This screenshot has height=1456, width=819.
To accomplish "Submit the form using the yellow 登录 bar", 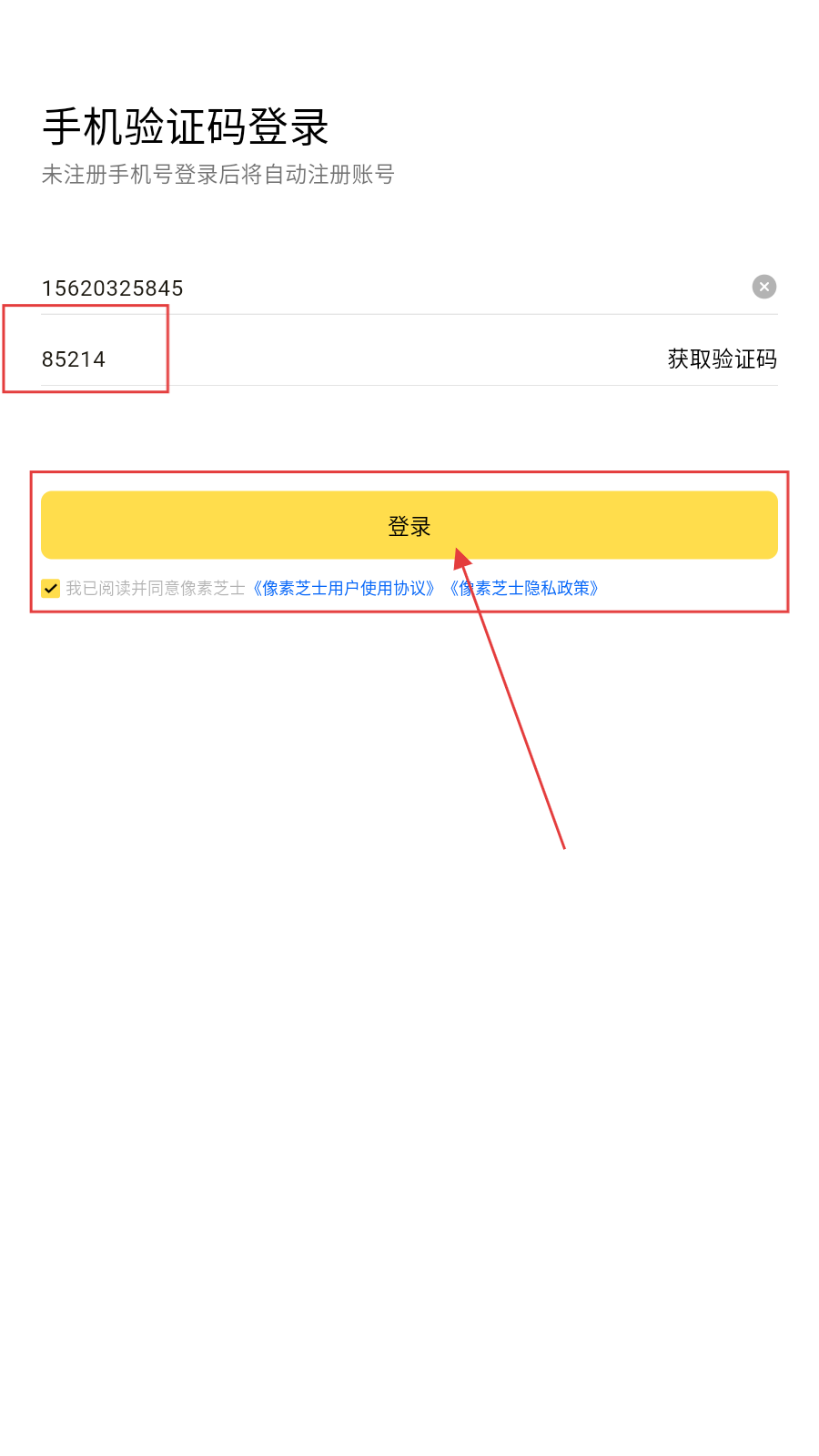I will point(409,525).
